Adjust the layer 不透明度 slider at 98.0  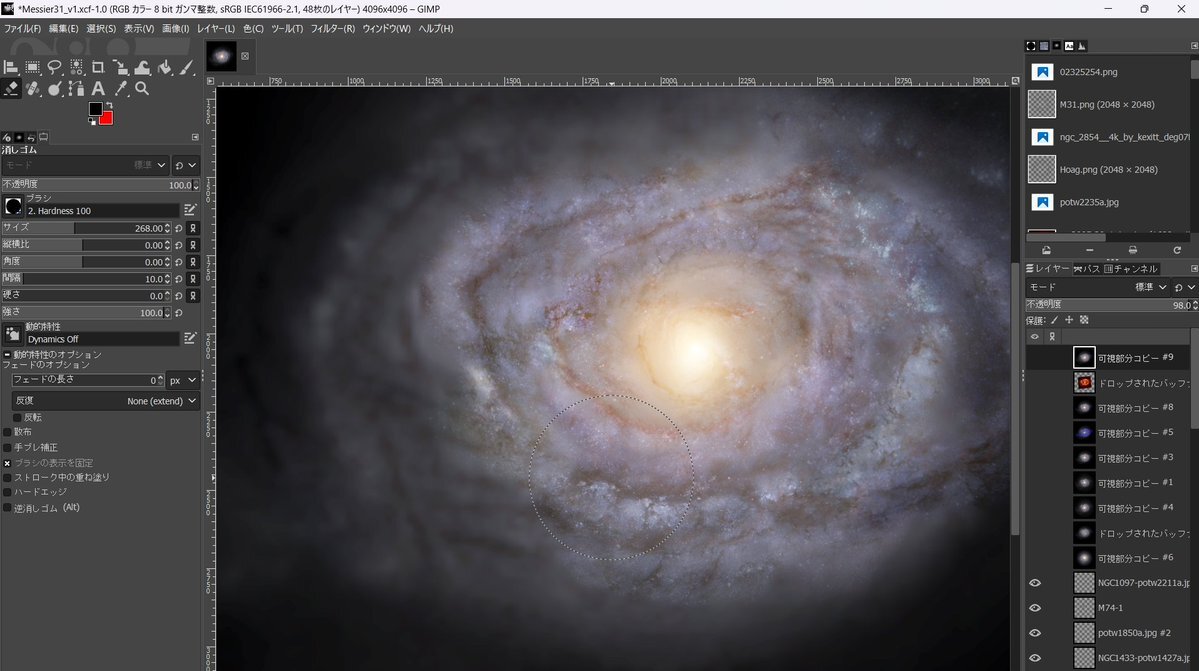tap(1111, 305)
